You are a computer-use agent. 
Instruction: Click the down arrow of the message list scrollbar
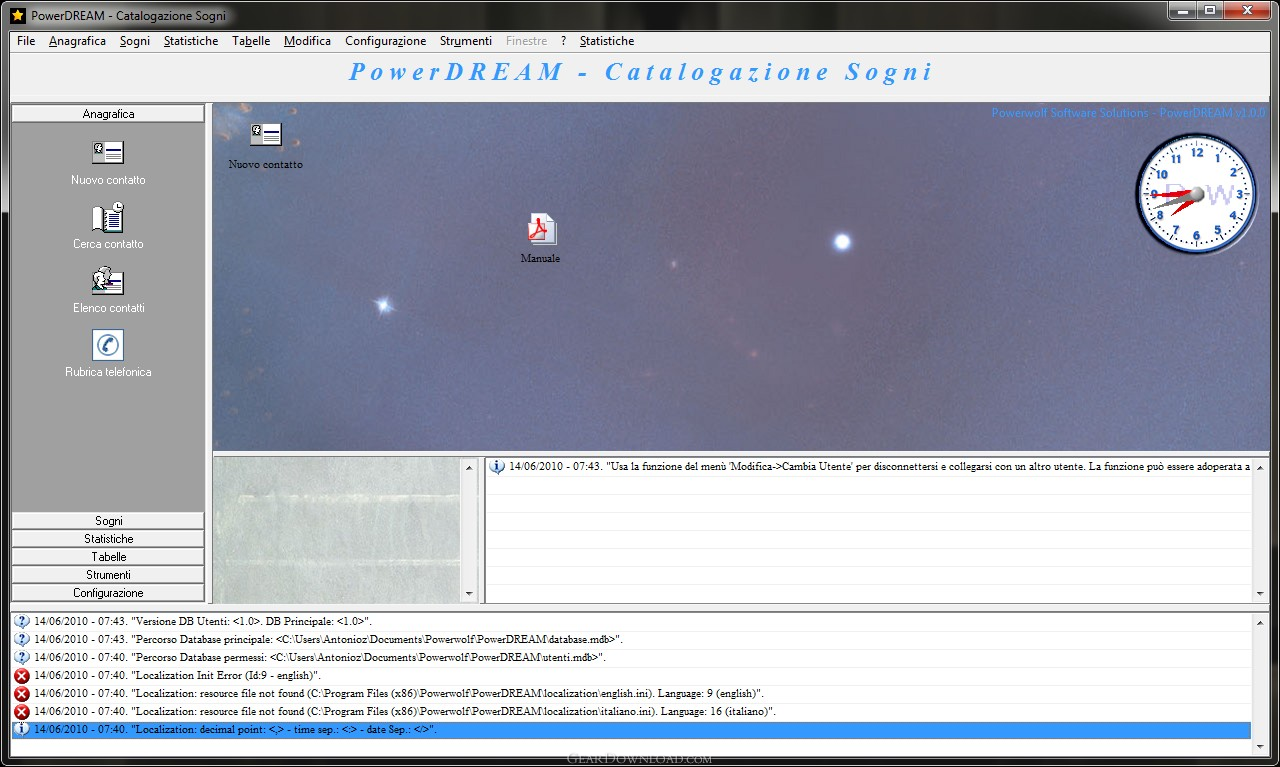click(x=1260, y=594)
